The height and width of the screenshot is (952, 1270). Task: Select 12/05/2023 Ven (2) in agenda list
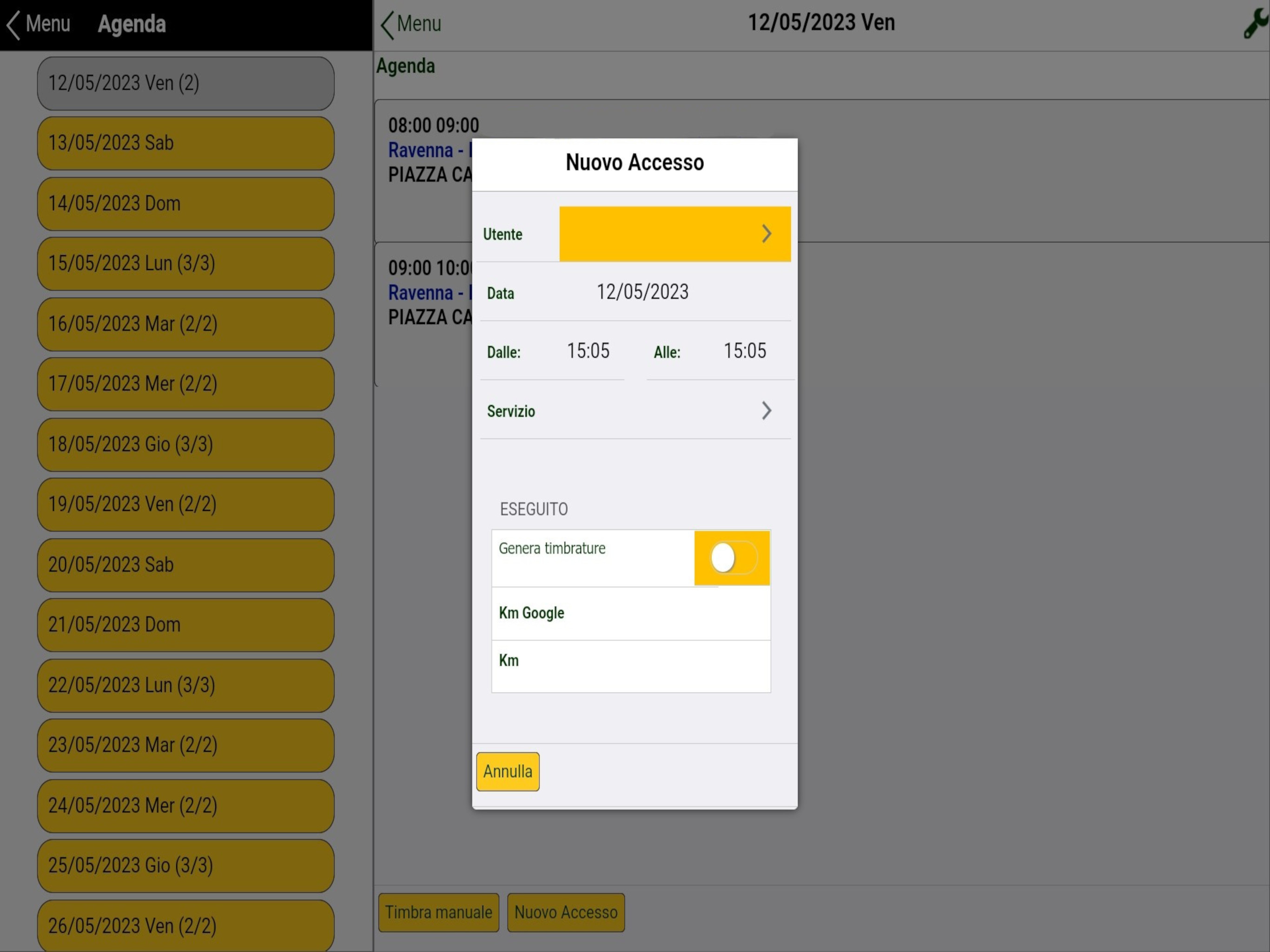tap(185, 83)
